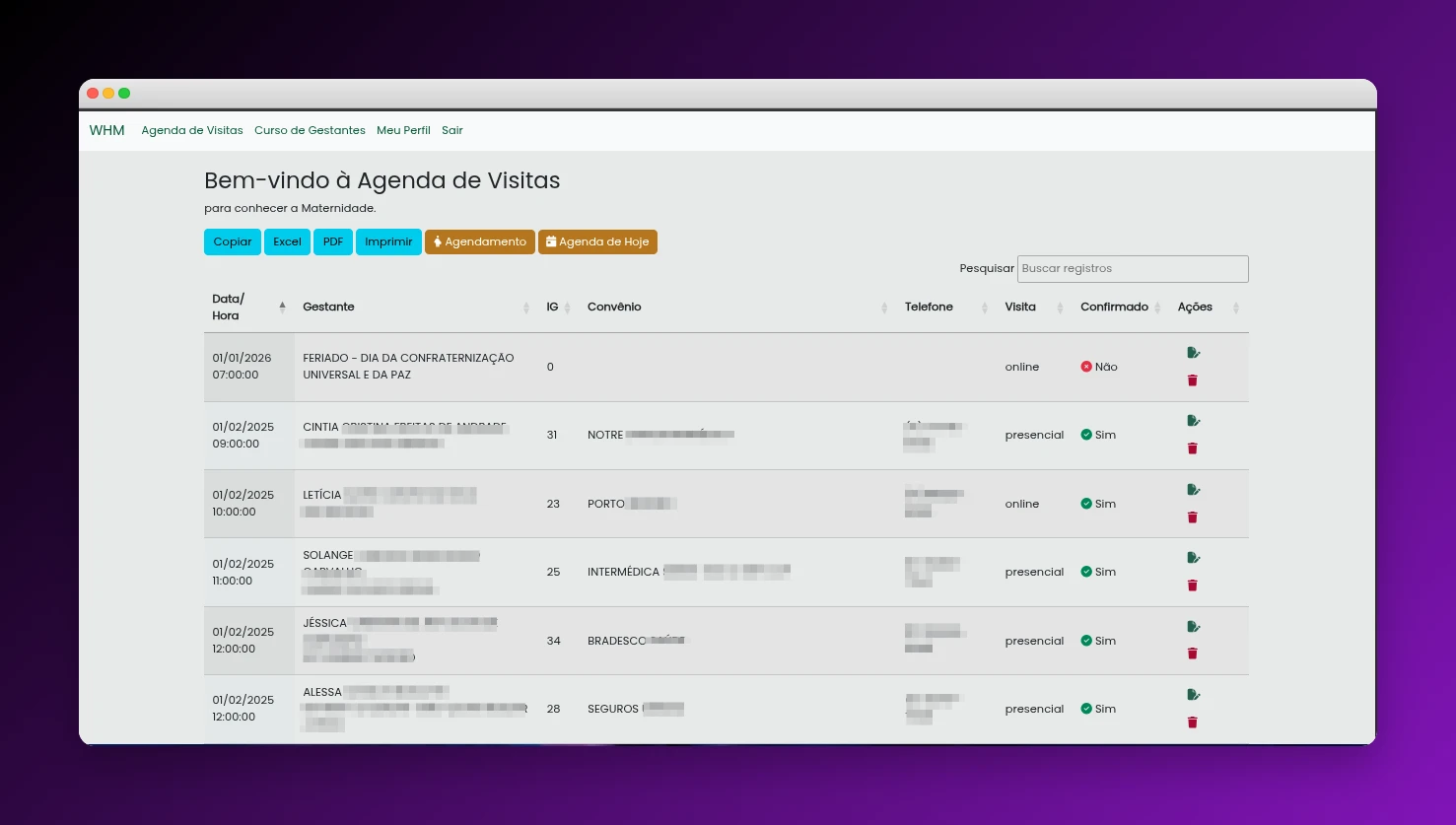Delete the JÉSSICA 12:00:00 appointment

(x=1193, y=653)
